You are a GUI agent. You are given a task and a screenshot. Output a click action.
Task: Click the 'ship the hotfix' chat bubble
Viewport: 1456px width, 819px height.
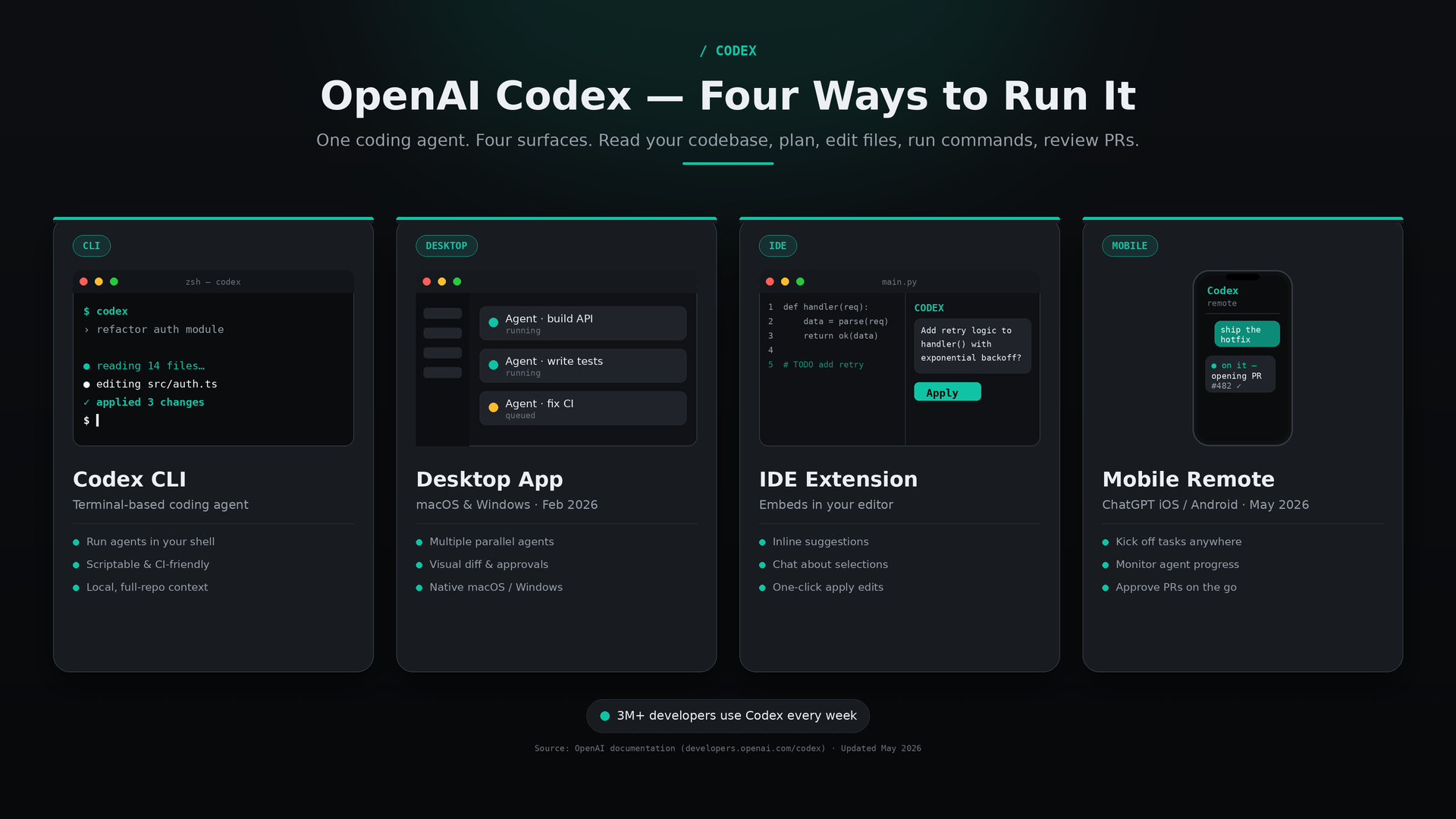click(x=1247, y=334)
